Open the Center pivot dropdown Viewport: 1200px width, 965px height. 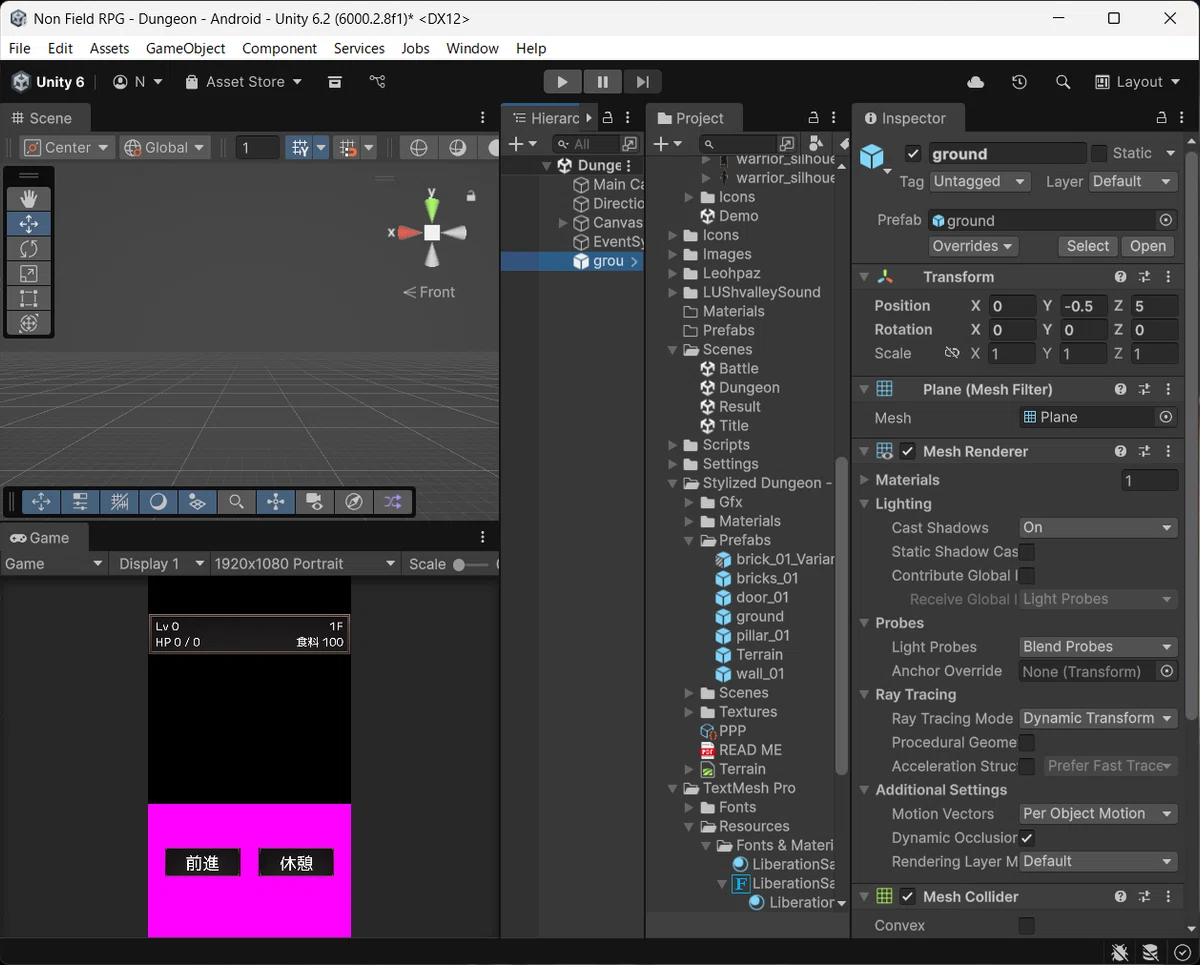pos(67,148)
